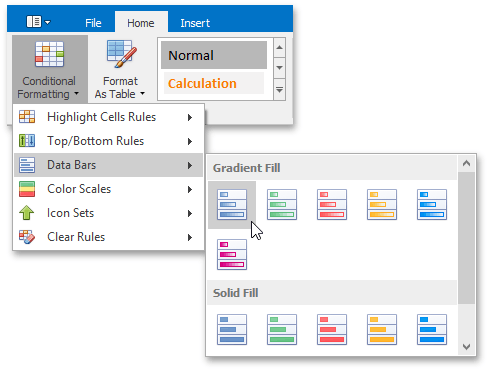Click the data bars gallery scroll down arrow

point(466,347)
